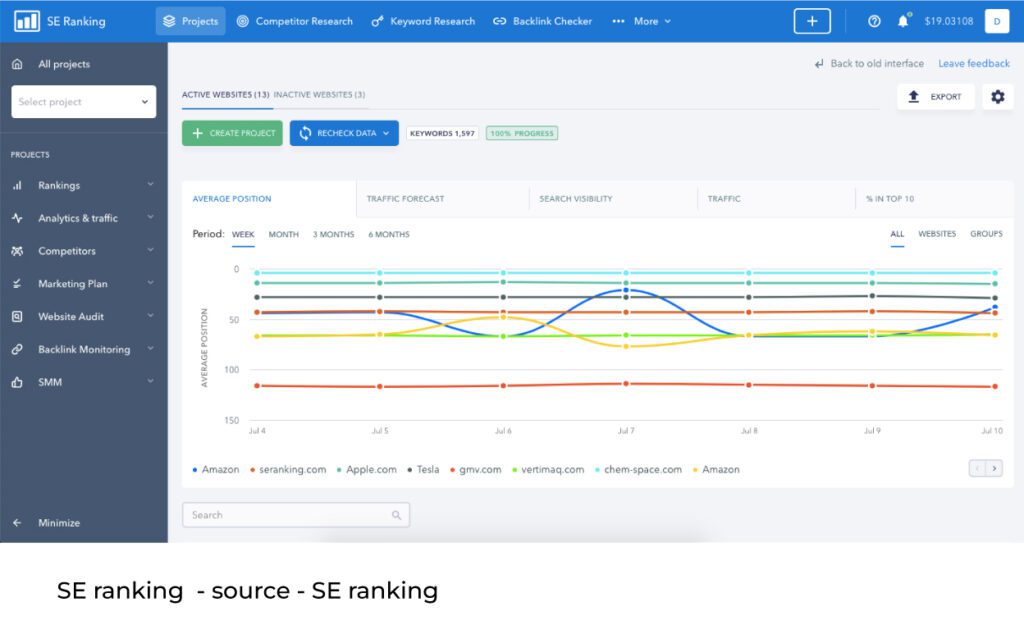Open All projects in sidebar

coord(64,64)
